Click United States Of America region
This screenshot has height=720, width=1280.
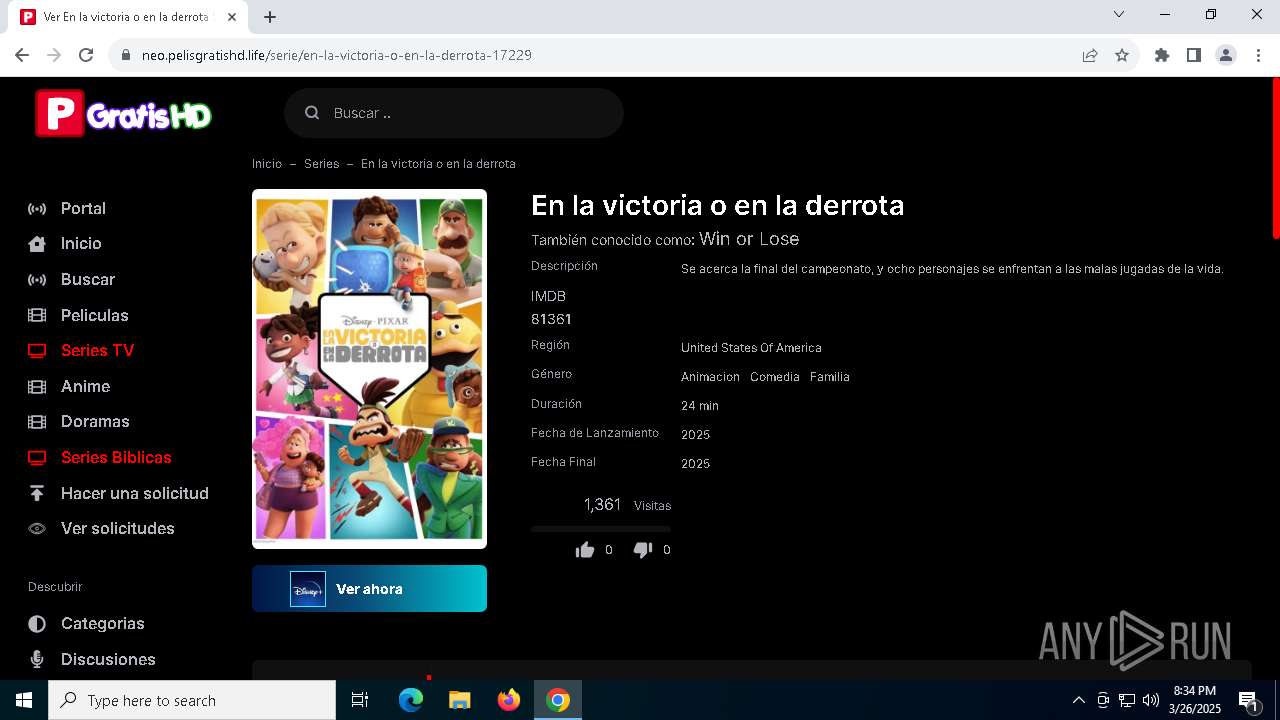pos(751,348)
